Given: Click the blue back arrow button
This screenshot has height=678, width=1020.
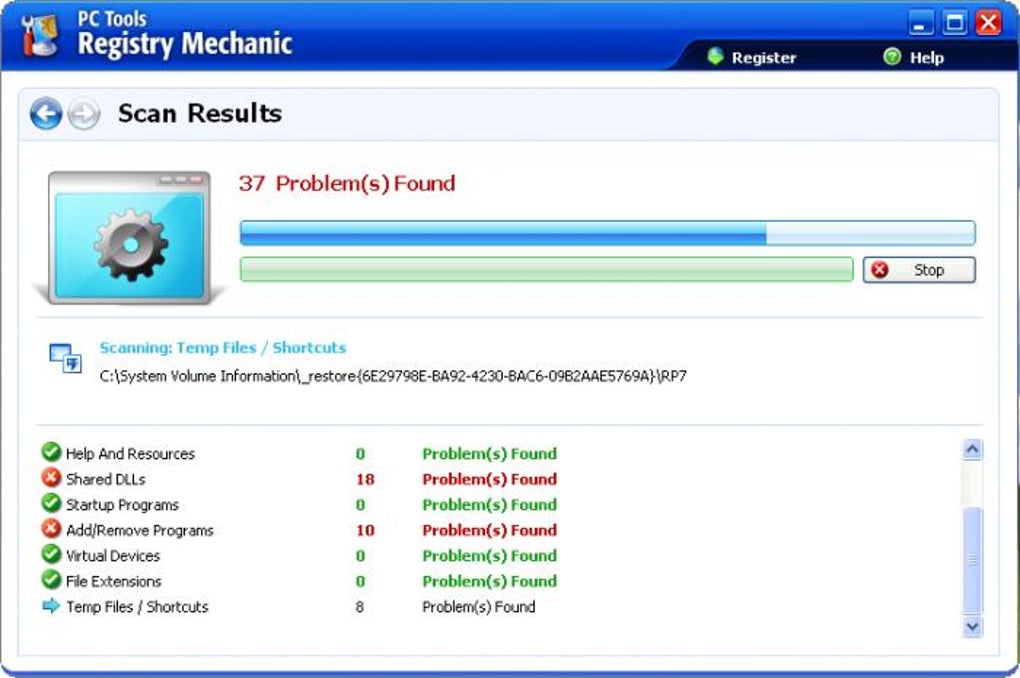Looking at the screenshot, I should [x=46, y=114].
